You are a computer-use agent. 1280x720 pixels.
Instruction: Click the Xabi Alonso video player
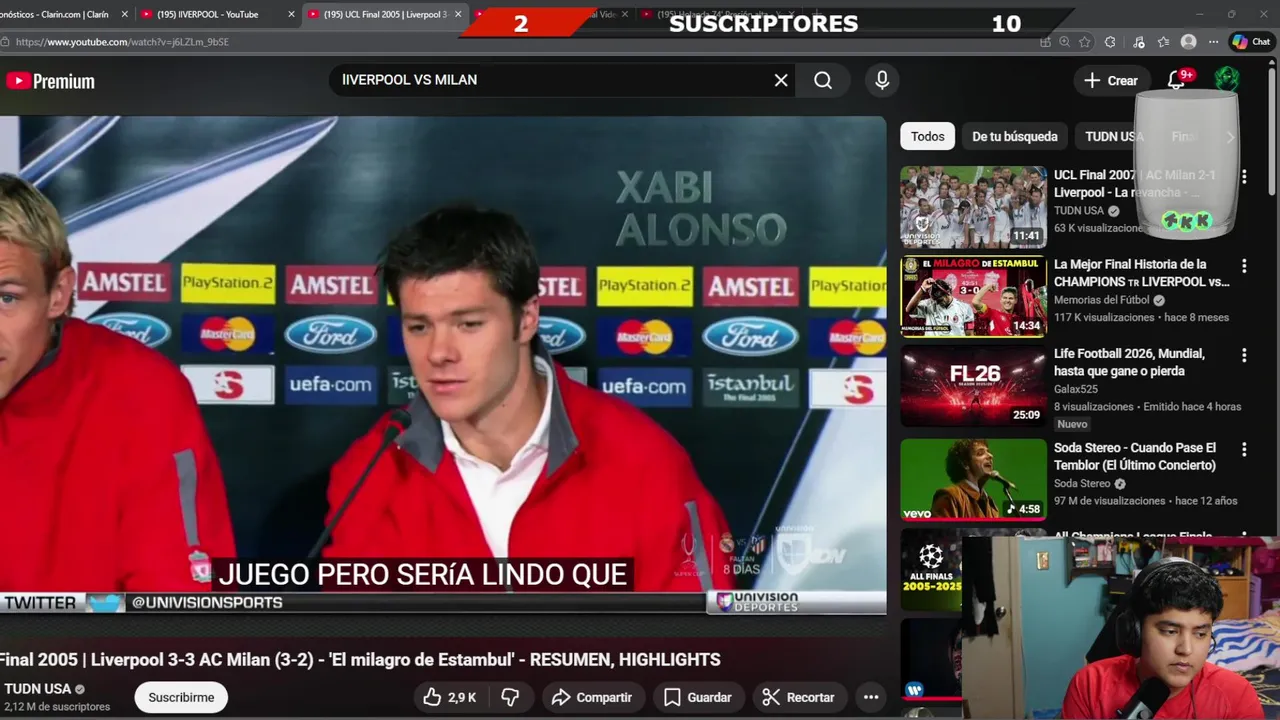[x=443, y=365]
